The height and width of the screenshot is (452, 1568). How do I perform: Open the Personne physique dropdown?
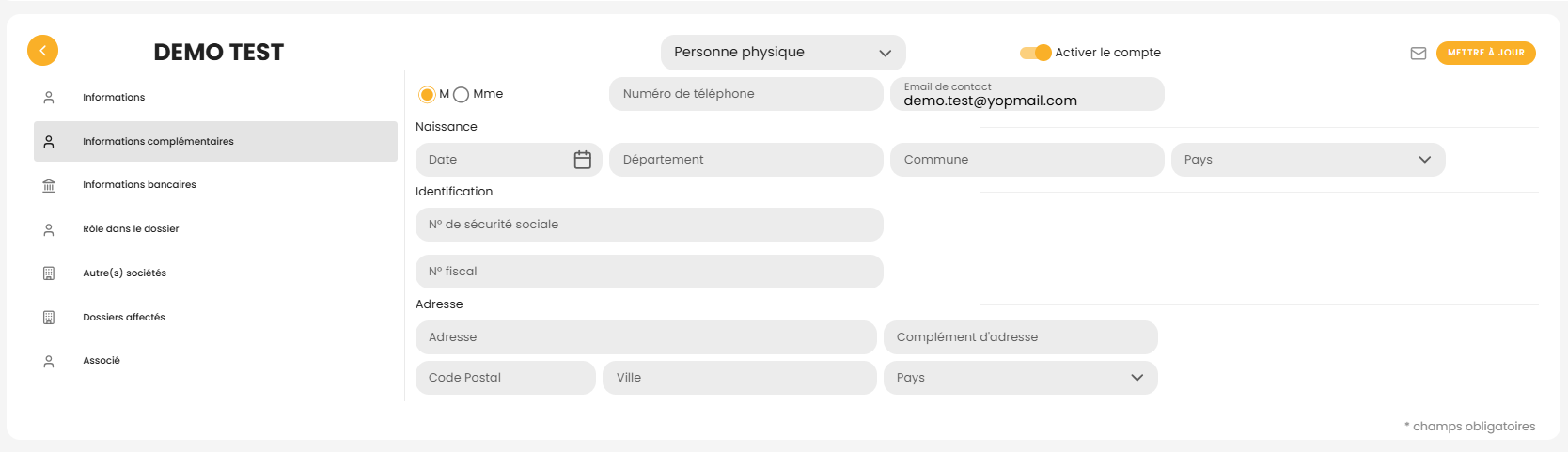coord(783,53)
